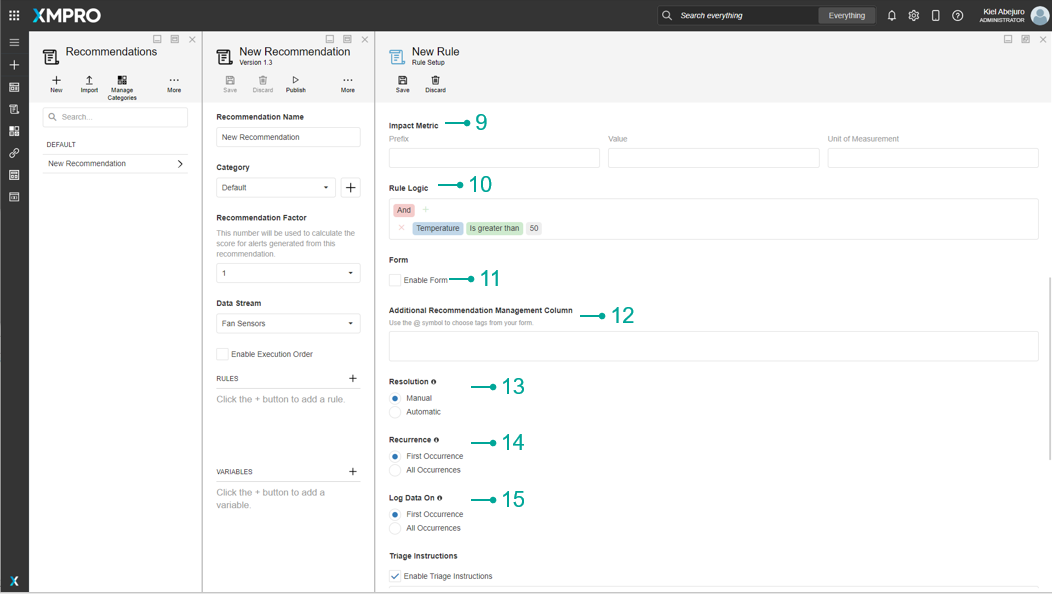Open More menu in Recommendations panel

tap(174, 84)
